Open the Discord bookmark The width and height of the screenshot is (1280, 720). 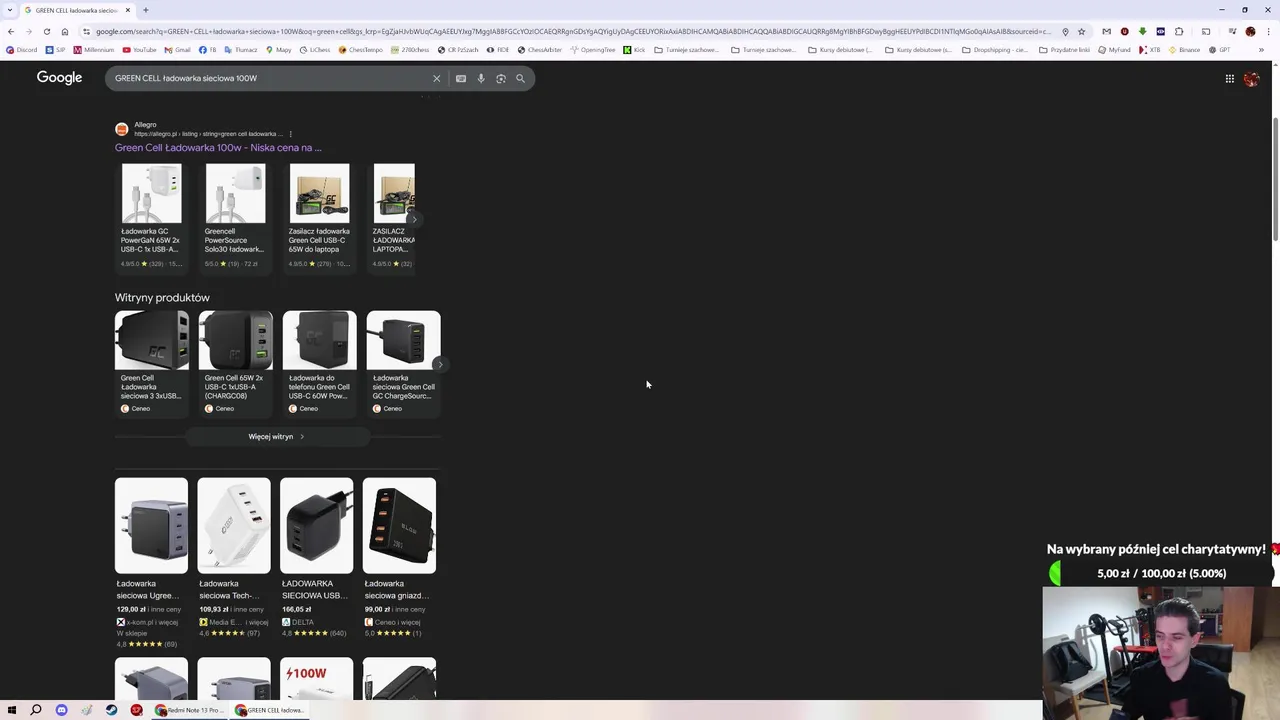[21, 50]
